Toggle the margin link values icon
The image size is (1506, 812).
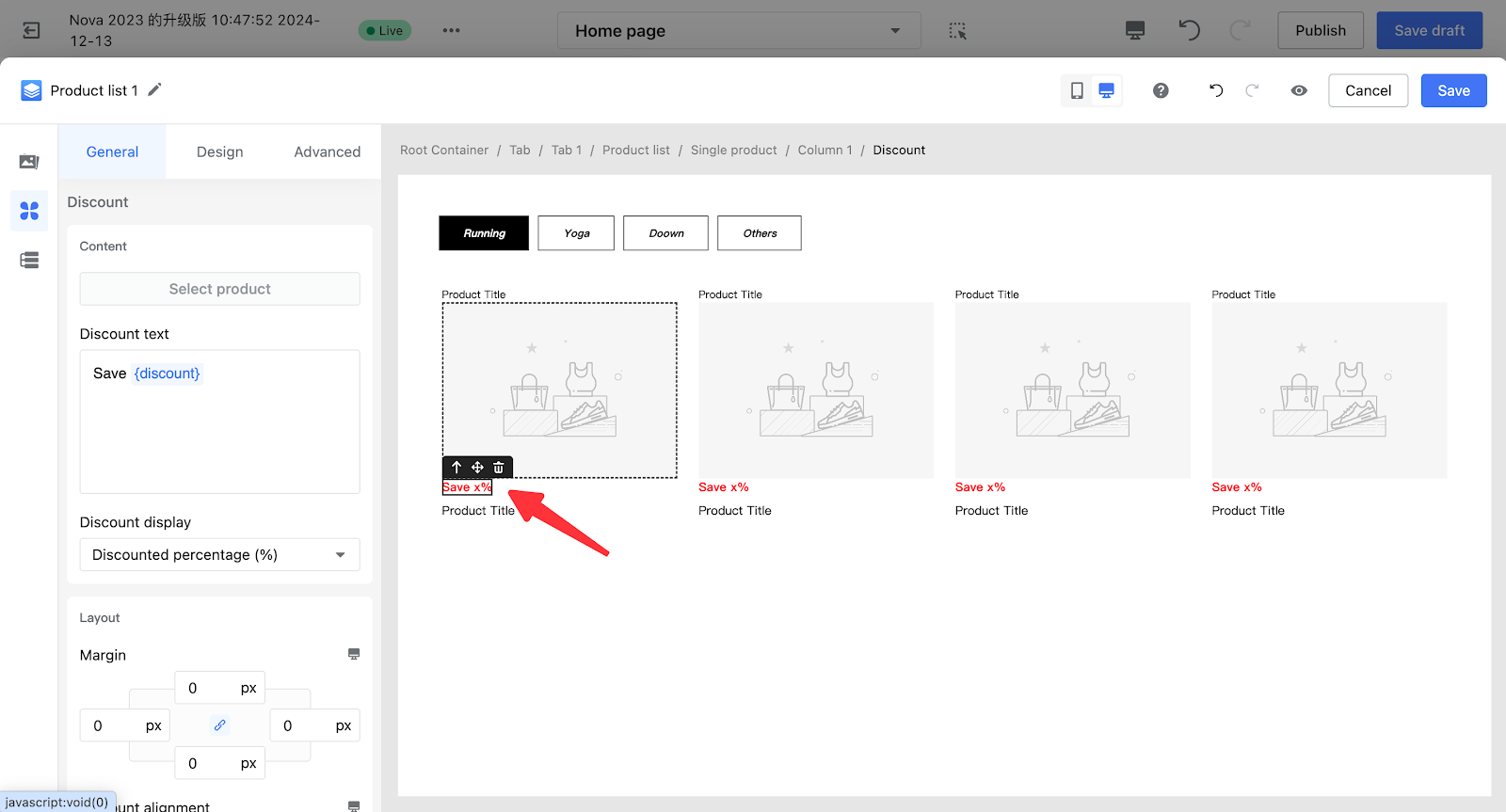click(219, 725)
